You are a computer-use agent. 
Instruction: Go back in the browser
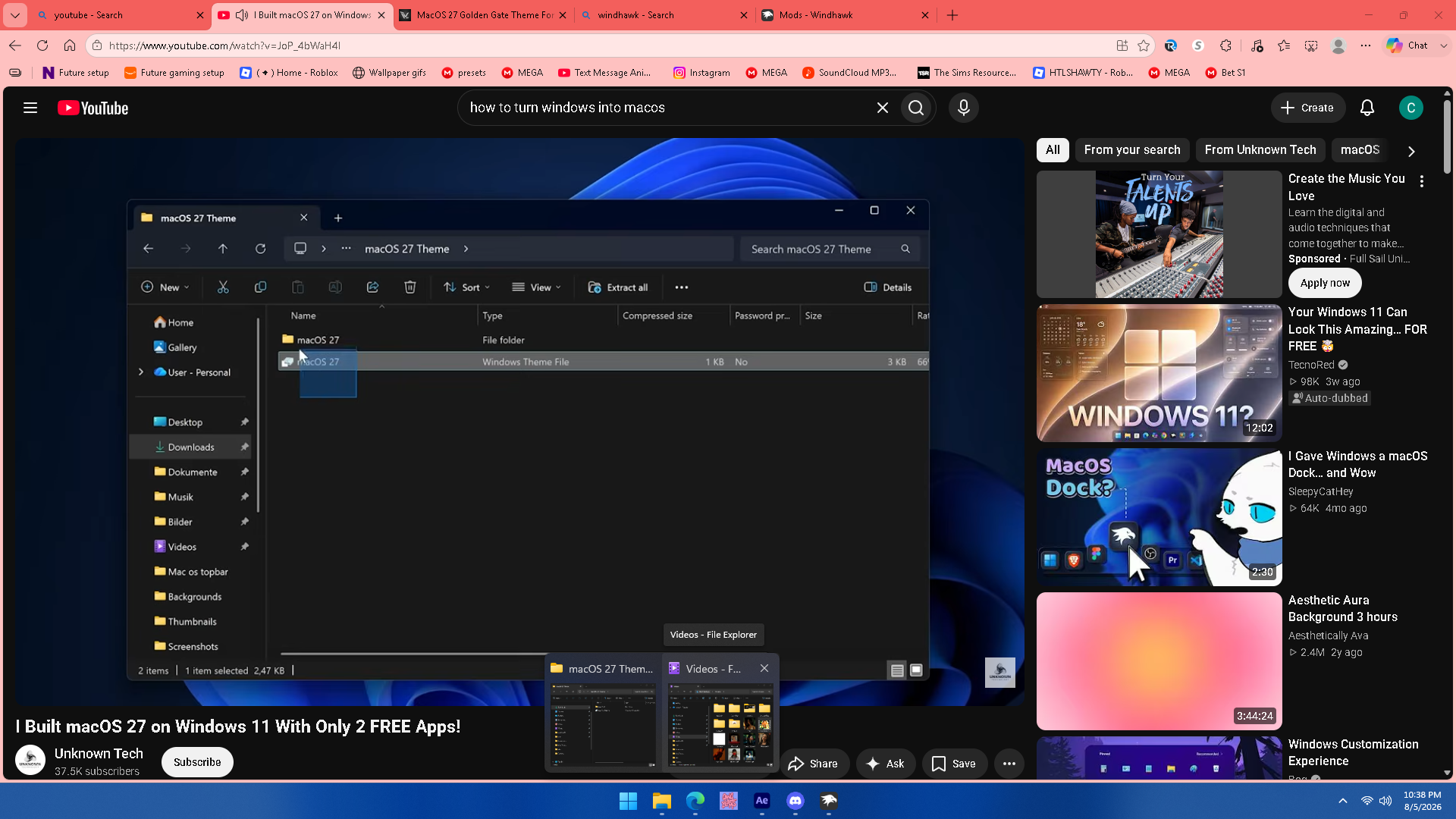pyautogui.click(x=15, y=45)
